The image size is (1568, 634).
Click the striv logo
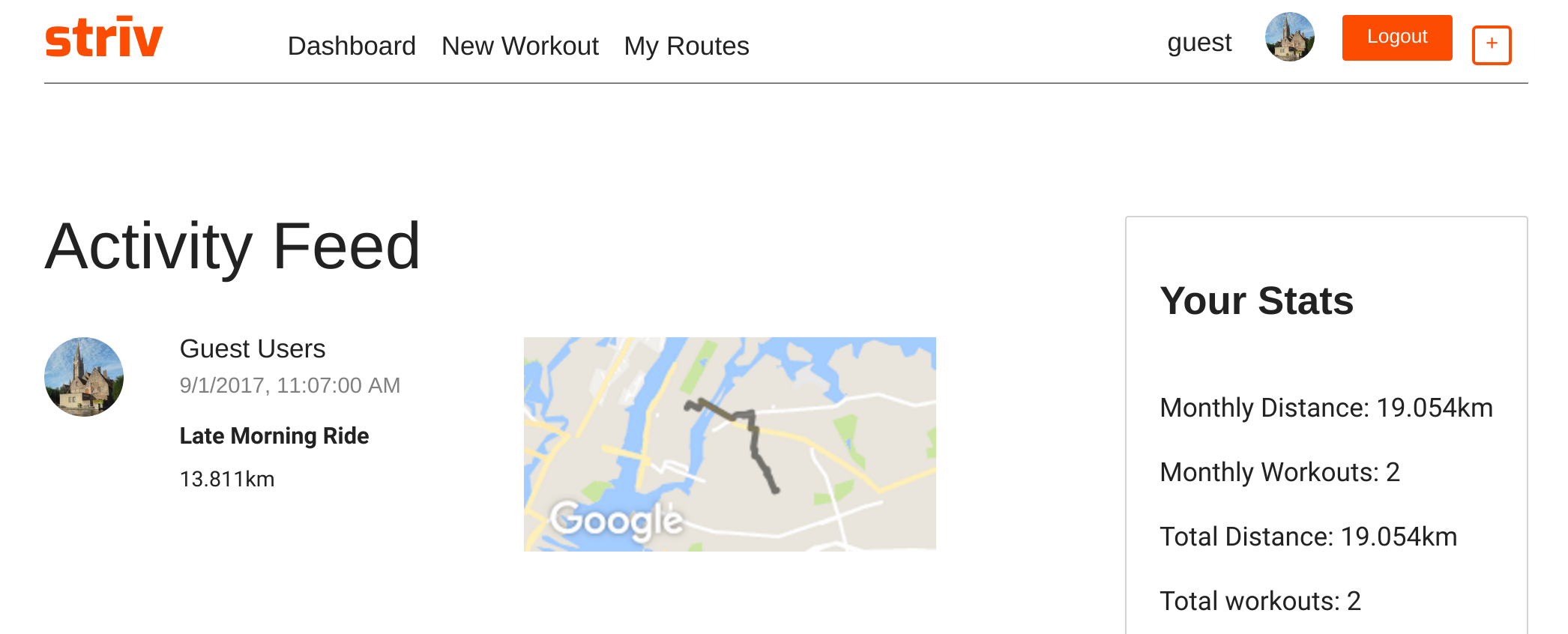click(103, 37)
